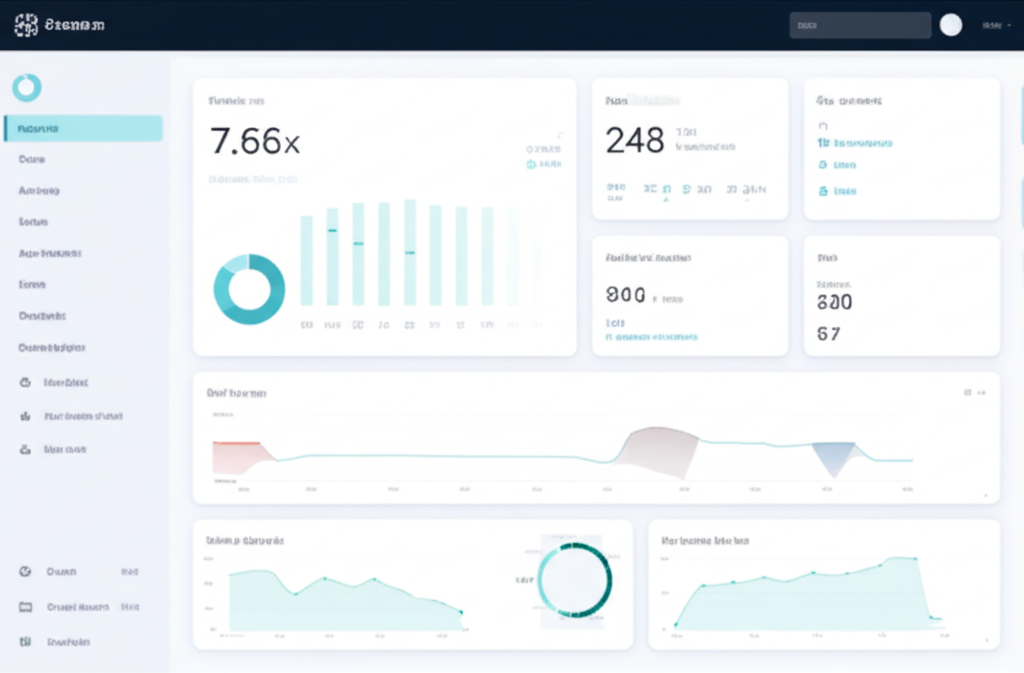Click the sliders icon at the sidebar bottom
Viewport: 1024px width, 673px height.
[x=26, y=642]
